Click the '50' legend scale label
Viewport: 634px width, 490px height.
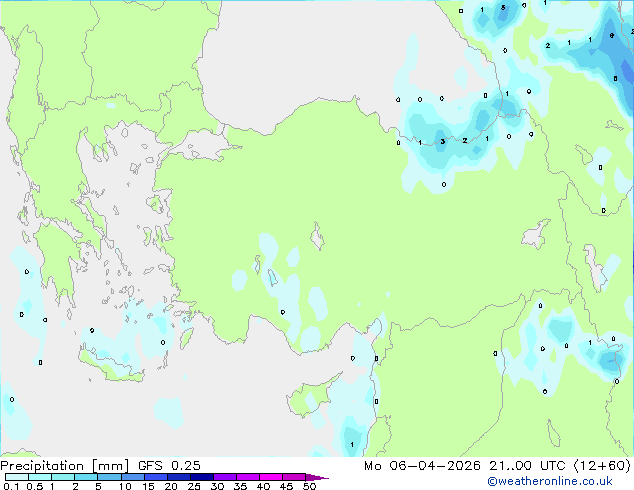(x=309, y=486)
